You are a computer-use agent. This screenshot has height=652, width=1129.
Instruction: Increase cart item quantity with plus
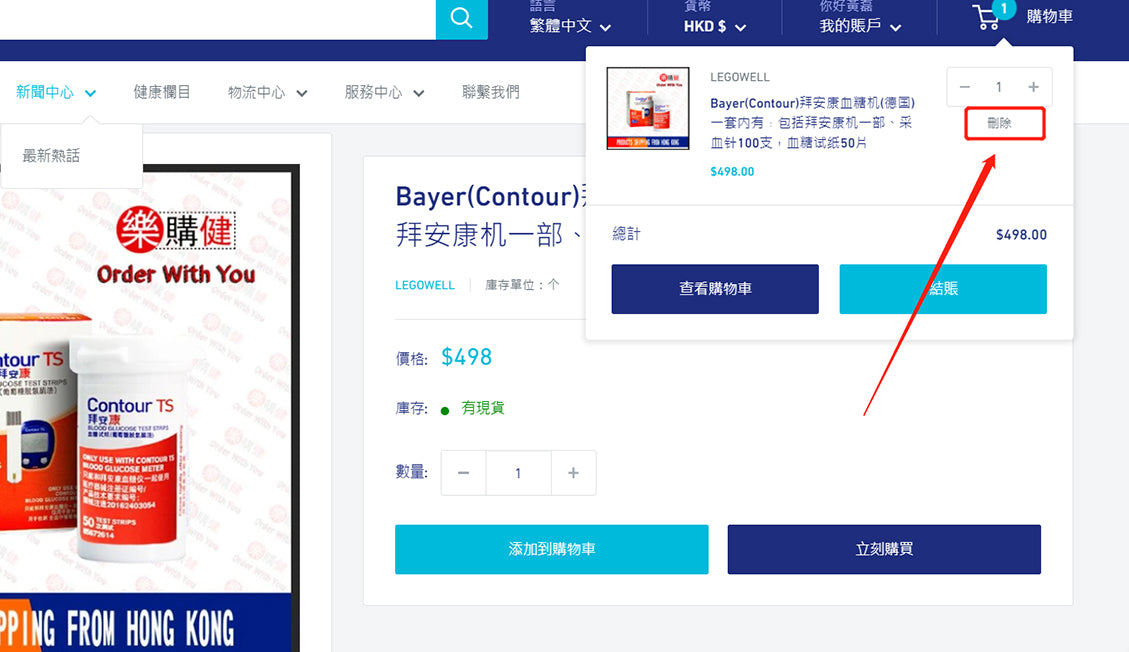1033,87
